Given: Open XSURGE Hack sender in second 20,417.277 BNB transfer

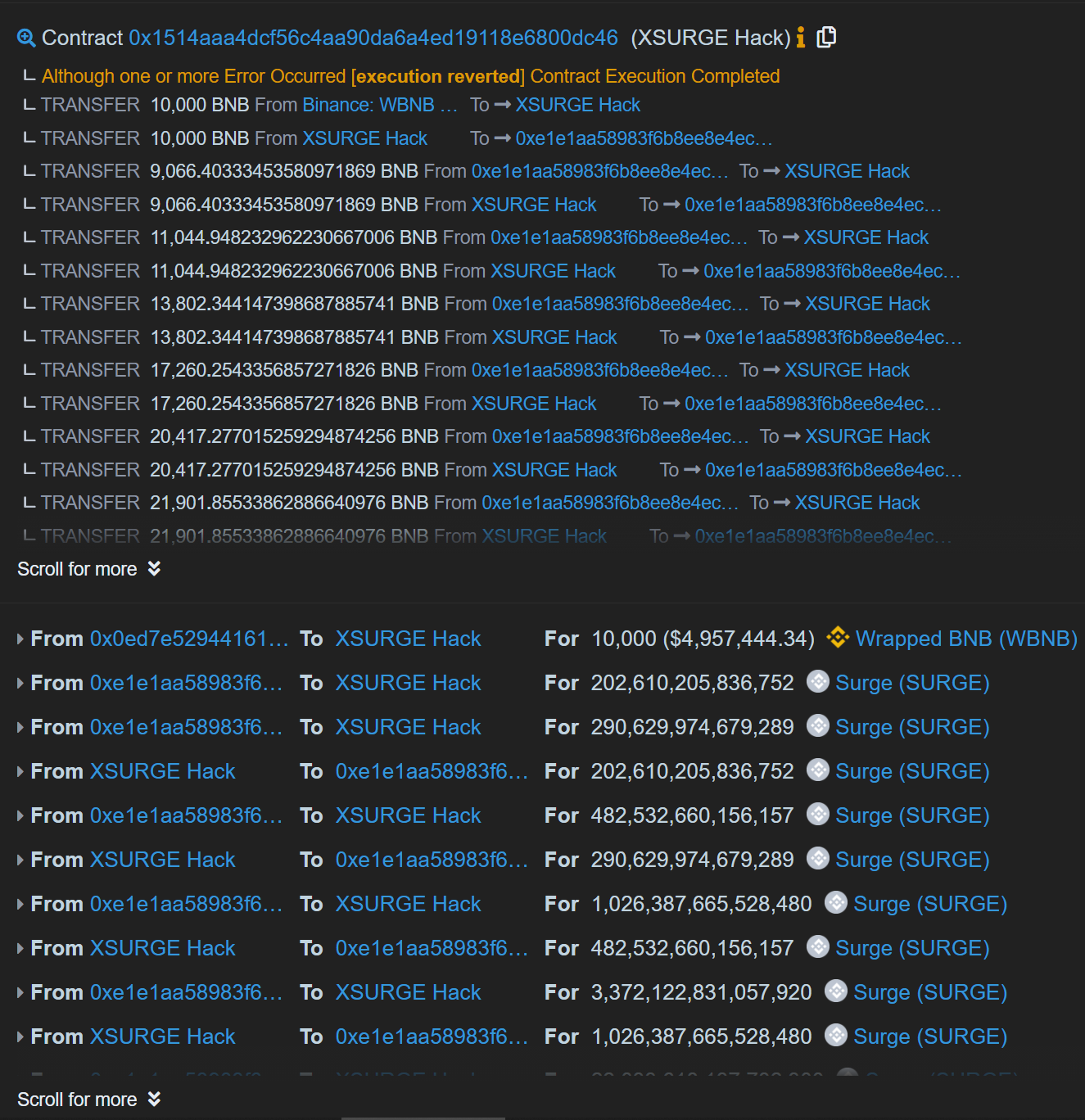Looking at the screenshot, I should pos(554,470).
